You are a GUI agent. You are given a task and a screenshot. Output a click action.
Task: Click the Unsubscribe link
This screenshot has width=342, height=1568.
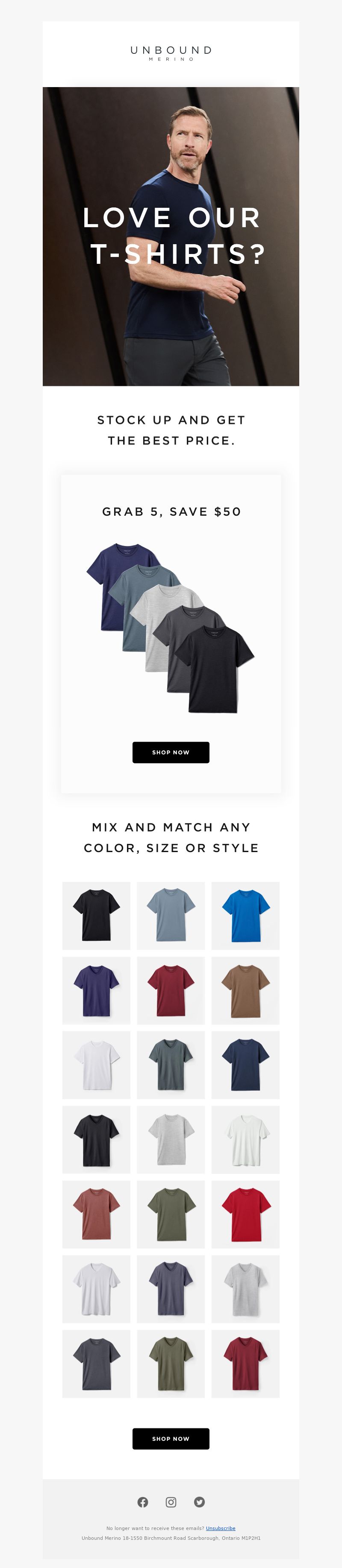tap(221, 1528)
